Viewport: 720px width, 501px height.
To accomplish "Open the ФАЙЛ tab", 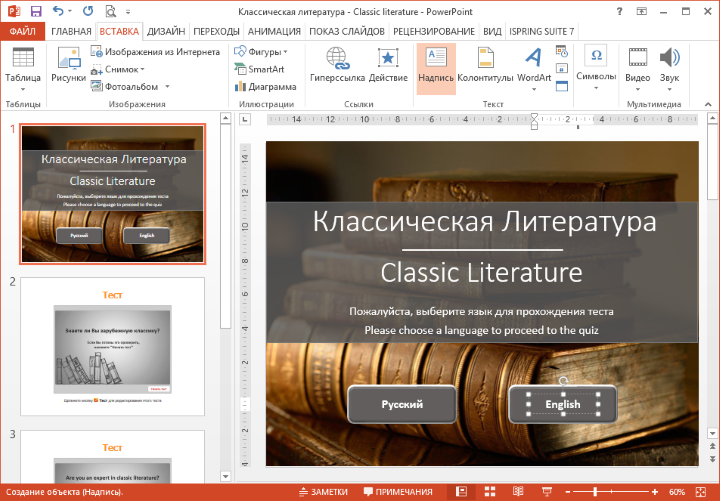I will (x=22, y=31).
